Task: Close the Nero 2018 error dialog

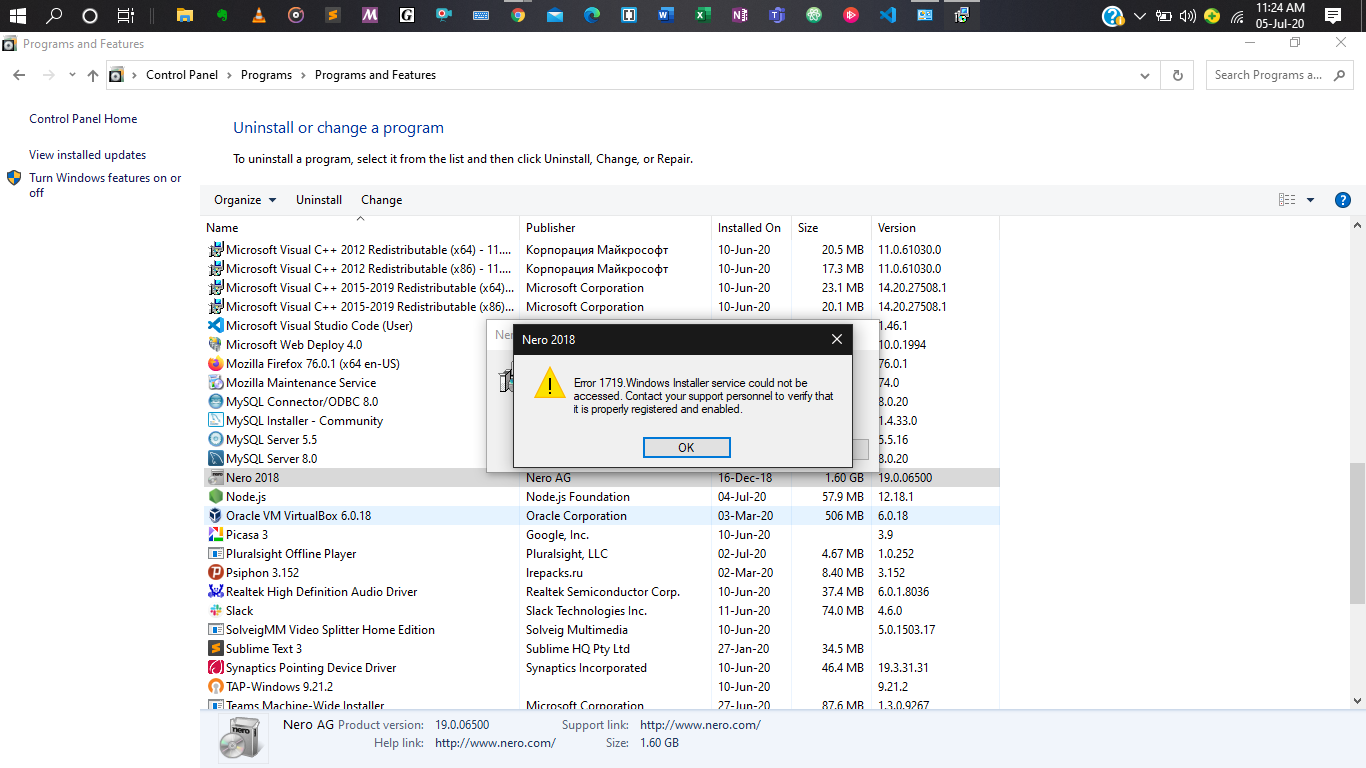Action: point(837,340)
